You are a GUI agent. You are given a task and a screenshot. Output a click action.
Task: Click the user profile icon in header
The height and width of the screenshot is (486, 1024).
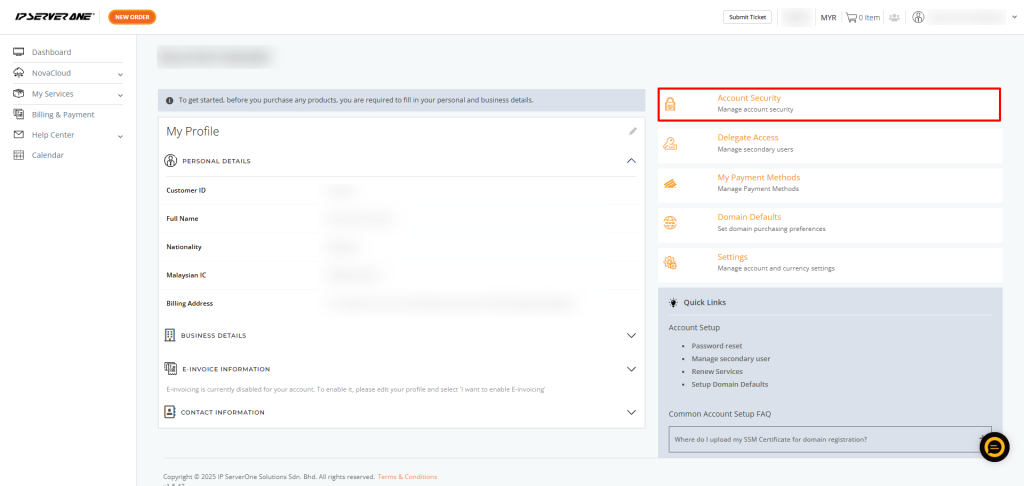[x=918, y=18]
